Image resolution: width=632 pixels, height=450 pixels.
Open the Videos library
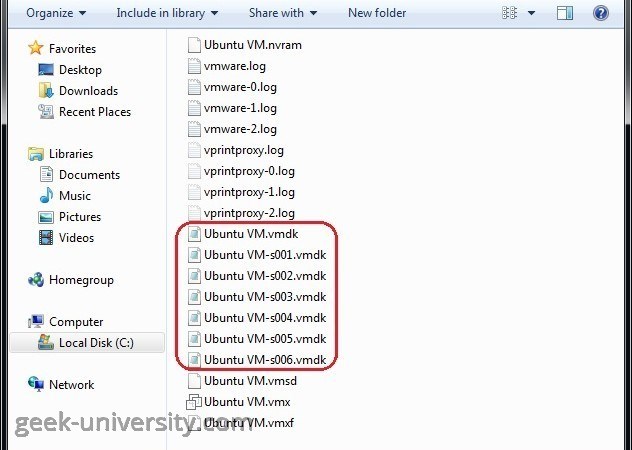76,238
